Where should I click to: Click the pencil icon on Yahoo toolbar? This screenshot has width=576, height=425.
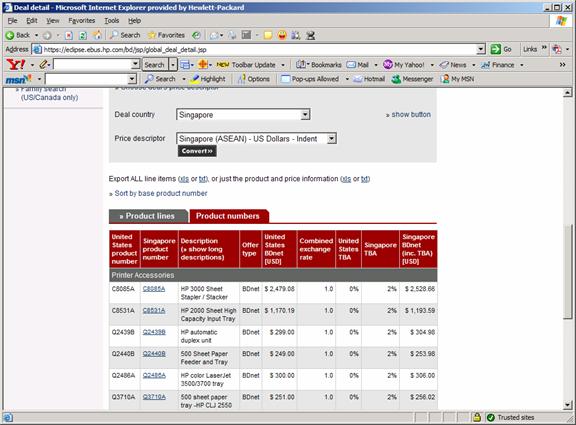[x=43, y=65]
